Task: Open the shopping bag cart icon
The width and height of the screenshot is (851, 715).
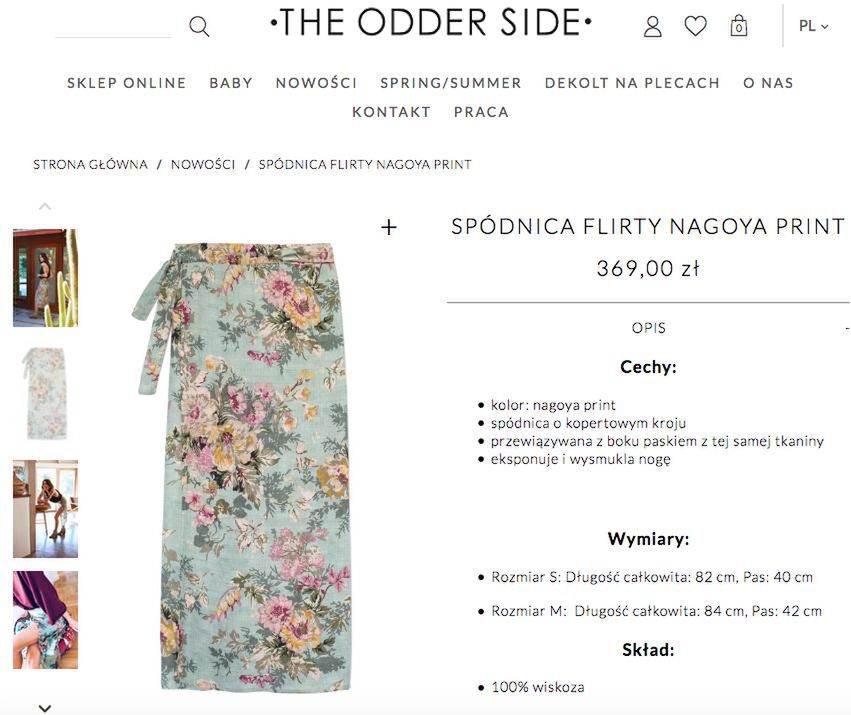Action: (x=738, y=26)
